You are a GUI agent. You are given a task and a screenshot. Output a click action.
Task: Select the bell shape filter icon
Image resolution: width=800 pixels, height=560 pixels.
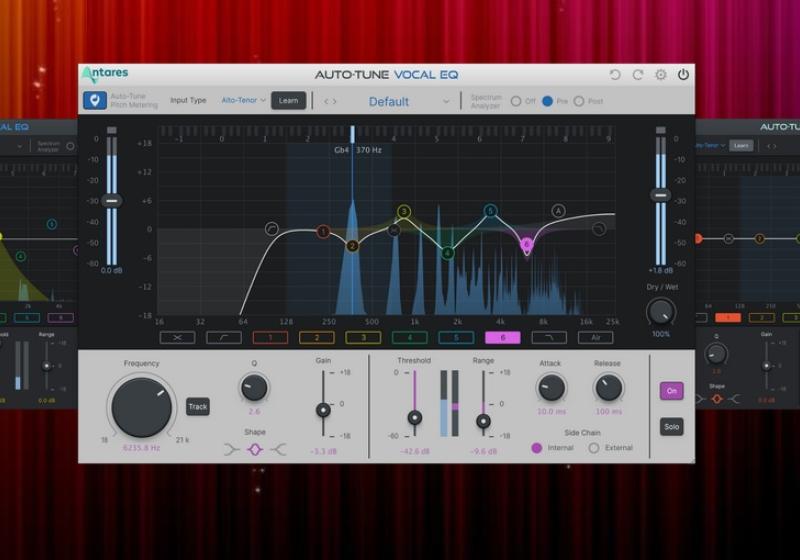[254, 450]
